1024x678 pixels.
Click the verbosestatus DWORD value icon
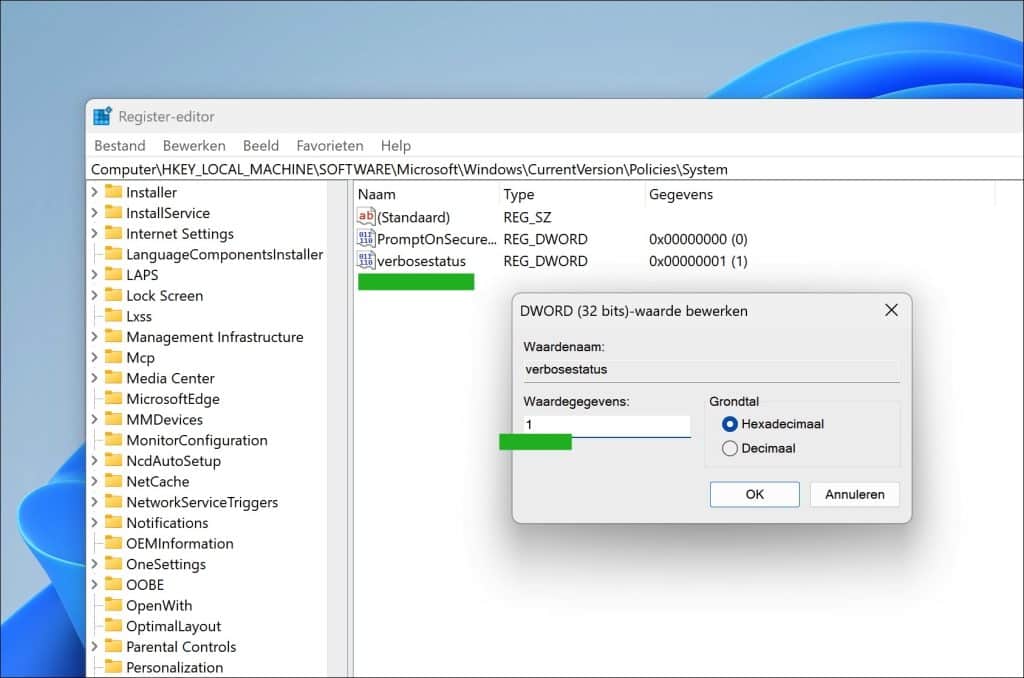tap(366, 261)
